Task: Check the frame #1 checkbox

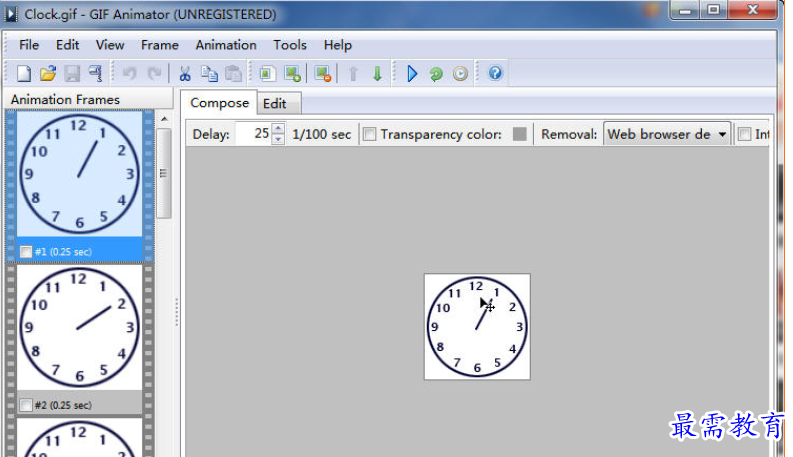Action: [x=26, y=252]
